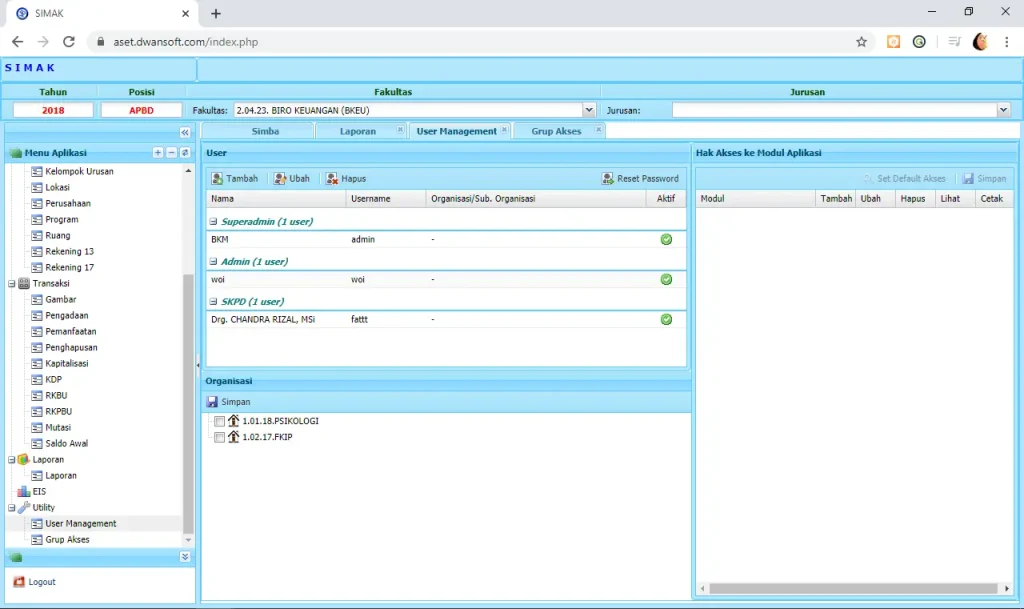Click the Logout icon
This screenshot has width=1024, height=609.
19,582
